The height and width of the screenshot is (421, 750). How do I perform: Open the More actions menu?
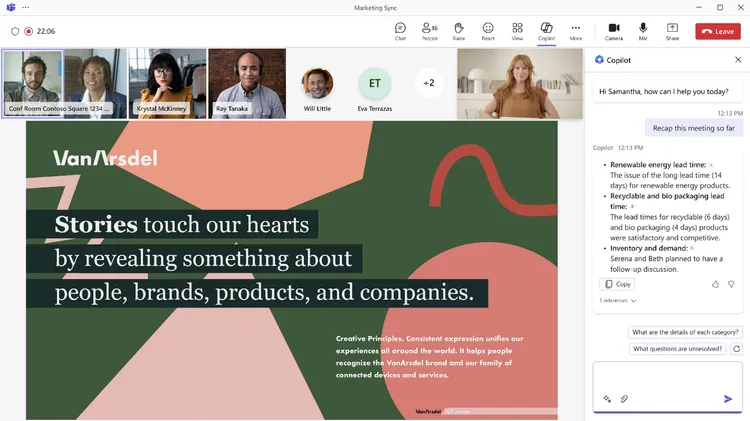click(576, 30)
